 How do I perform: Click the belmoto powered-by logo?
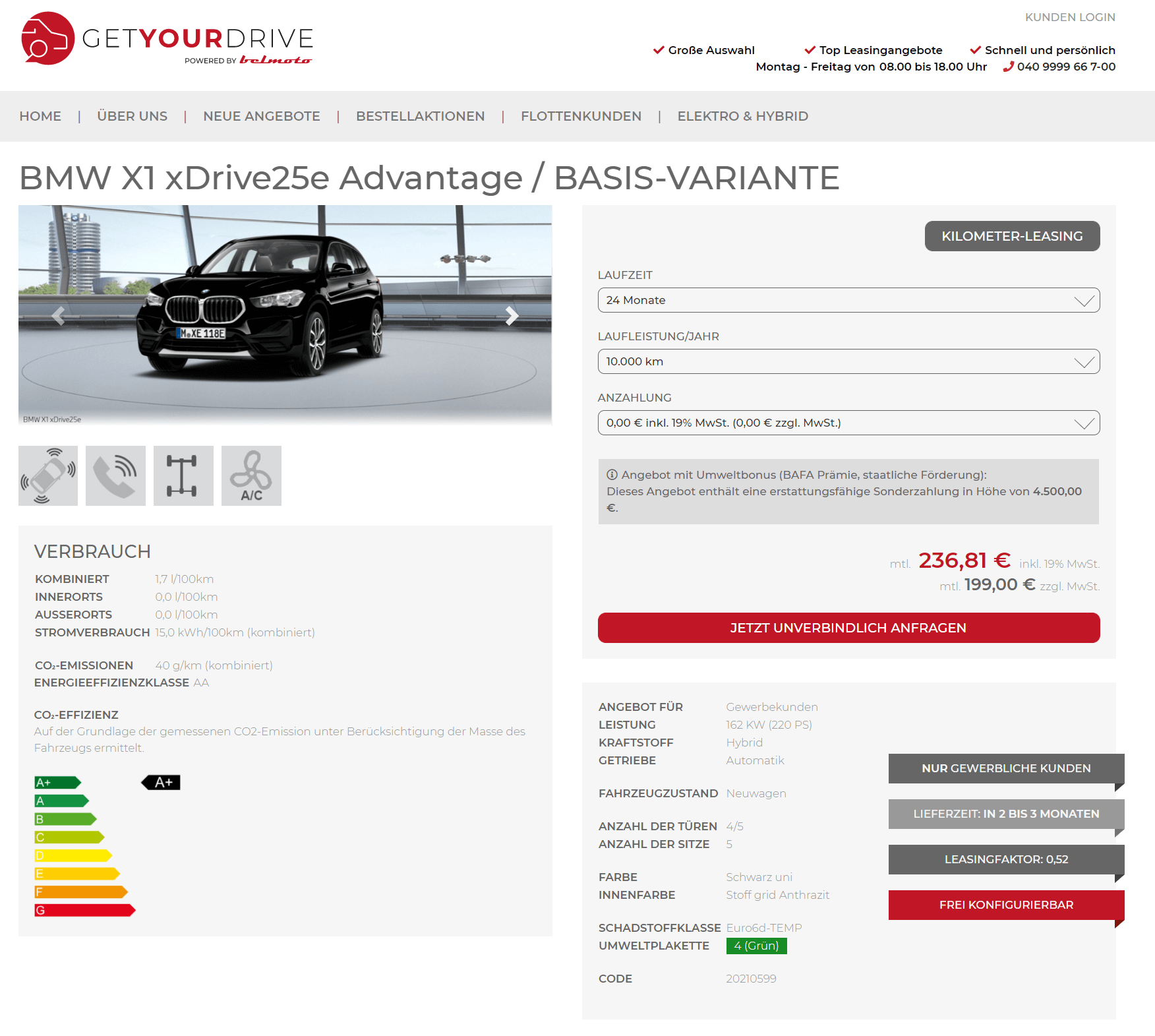tap(276, 60)
